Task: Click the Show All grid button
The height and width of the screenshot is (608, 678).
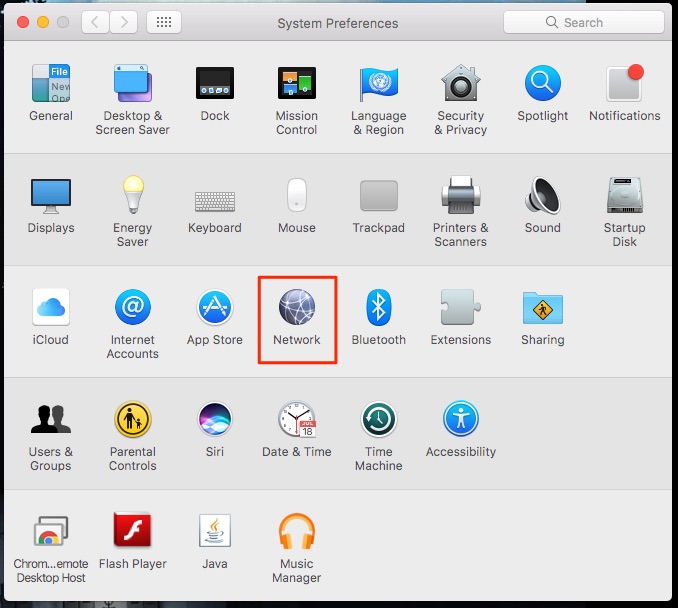Action: [164, 22]
